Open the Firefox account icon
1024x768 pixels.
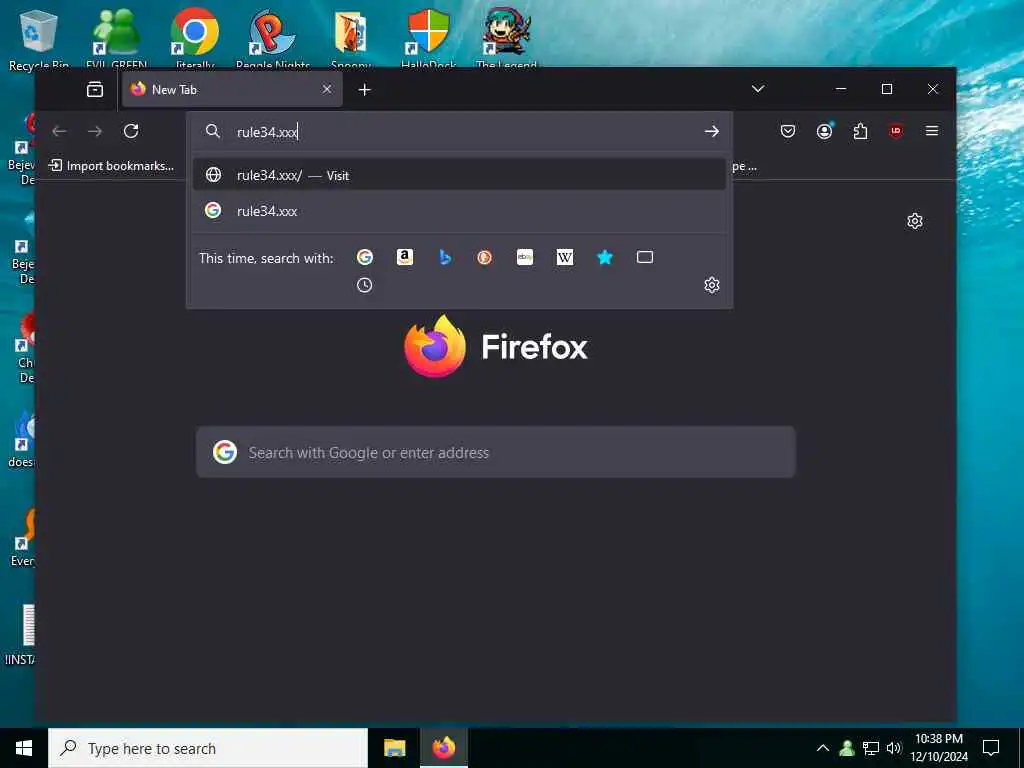[x=825, y=131]
